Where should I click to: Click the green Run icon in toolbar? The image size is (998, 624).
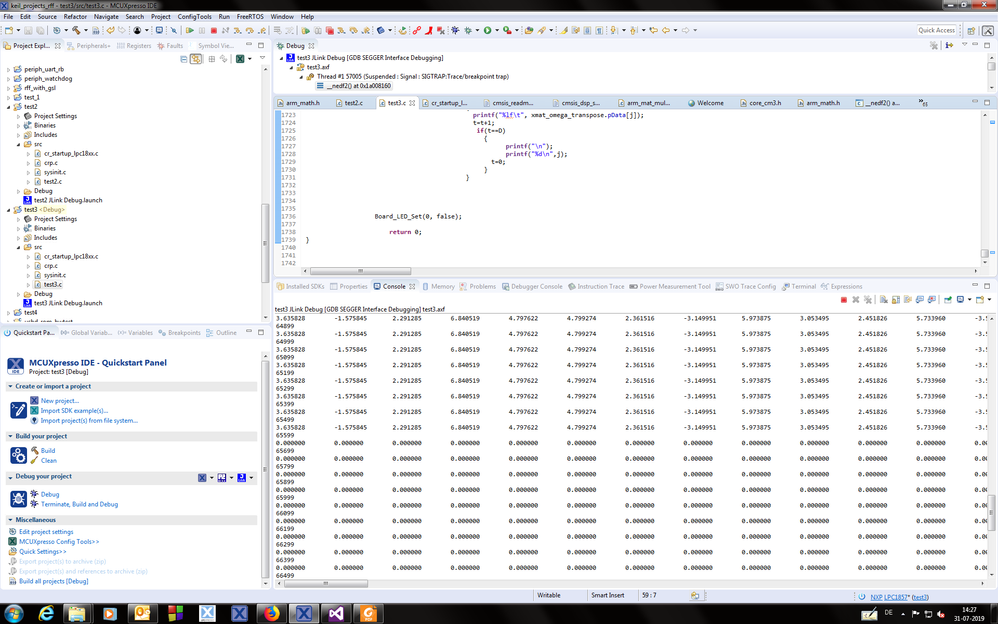click(x=488, y=30)
